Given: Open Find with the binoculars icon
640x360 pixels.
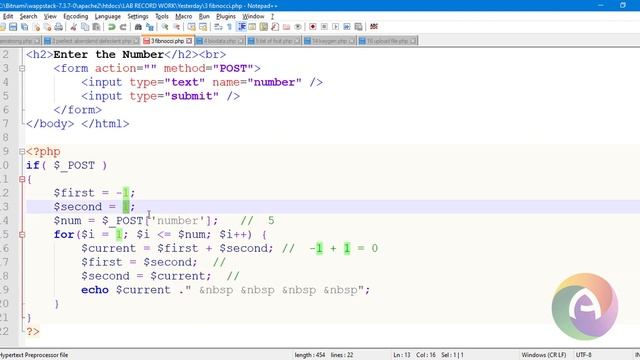Looking at the screenshot, I should pyautogui.click(x=138, y=27).
